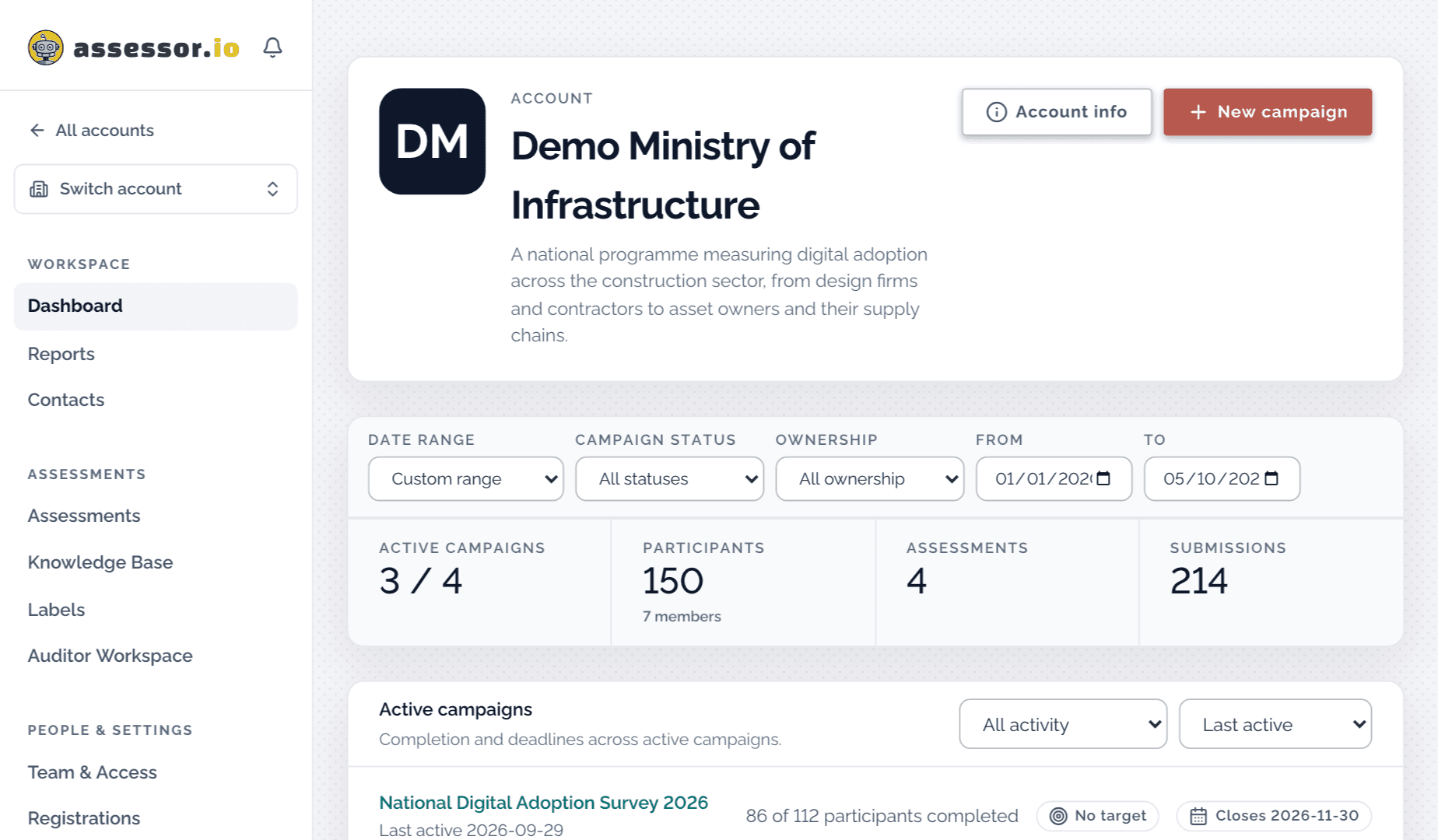The image size is (1438, 840).
Task: Click the DM account avatar
Action: pos(432,141)
